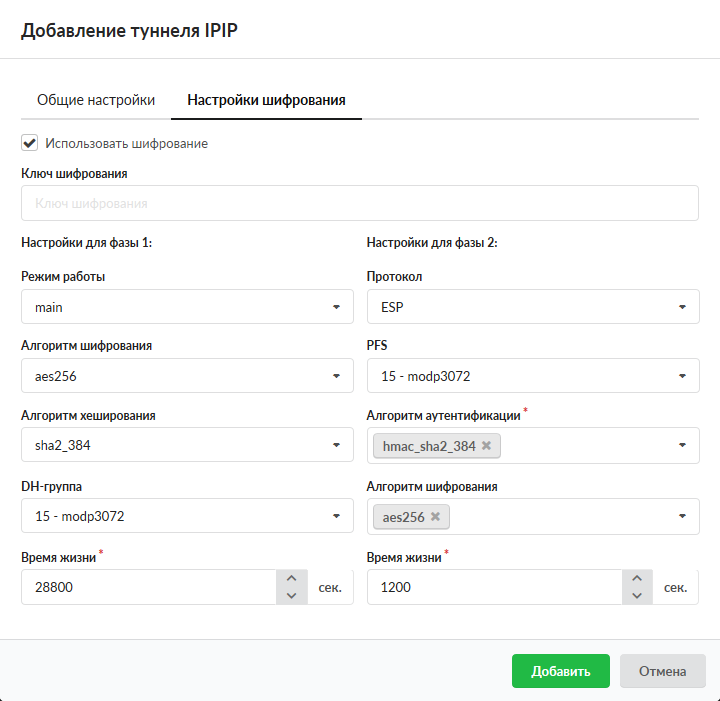
Task: Open the 'DH-группа' dropdown
Action: (187, 516)
